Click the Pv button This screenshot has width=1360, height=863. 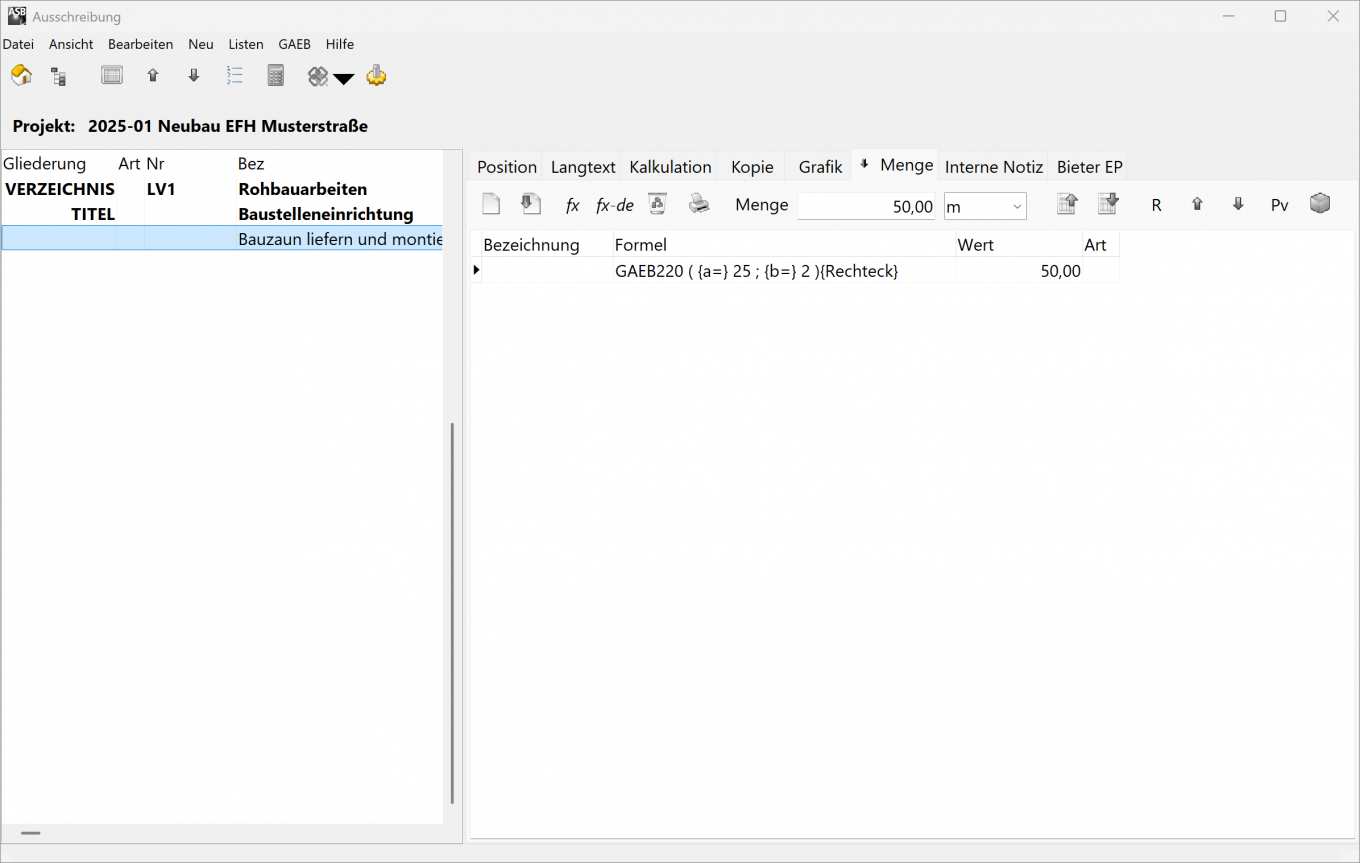(1279, 205)
